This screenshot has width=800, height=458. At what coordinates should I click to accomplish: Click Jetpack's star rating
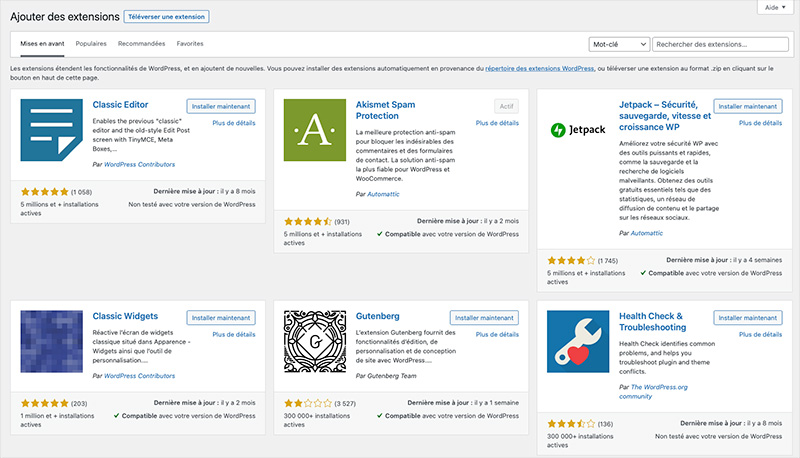(x=571, y=260)
